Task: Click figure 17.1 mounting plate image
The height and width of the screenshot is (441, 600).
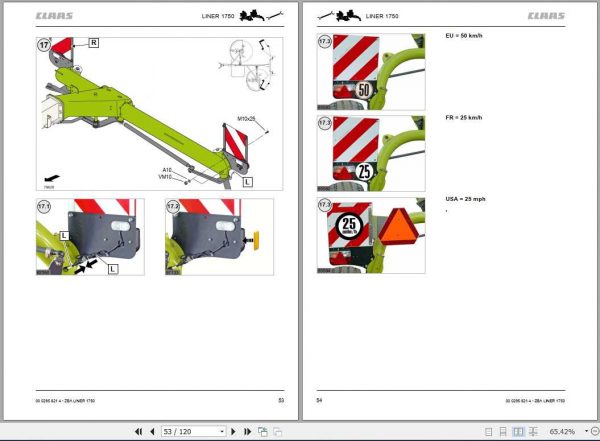Action: click(90, 237)
